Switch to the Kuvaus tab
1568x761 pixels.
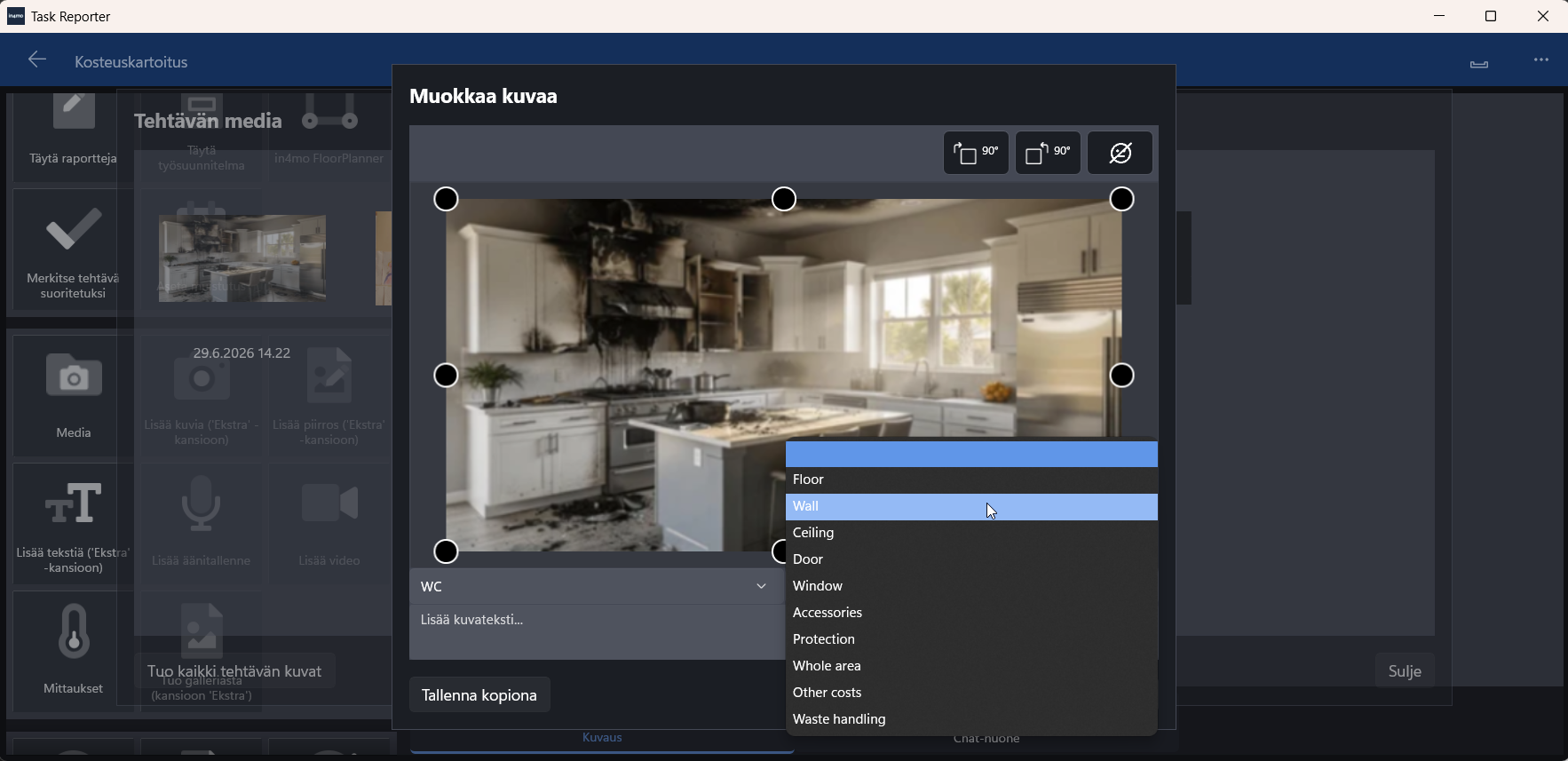point(602,738)
